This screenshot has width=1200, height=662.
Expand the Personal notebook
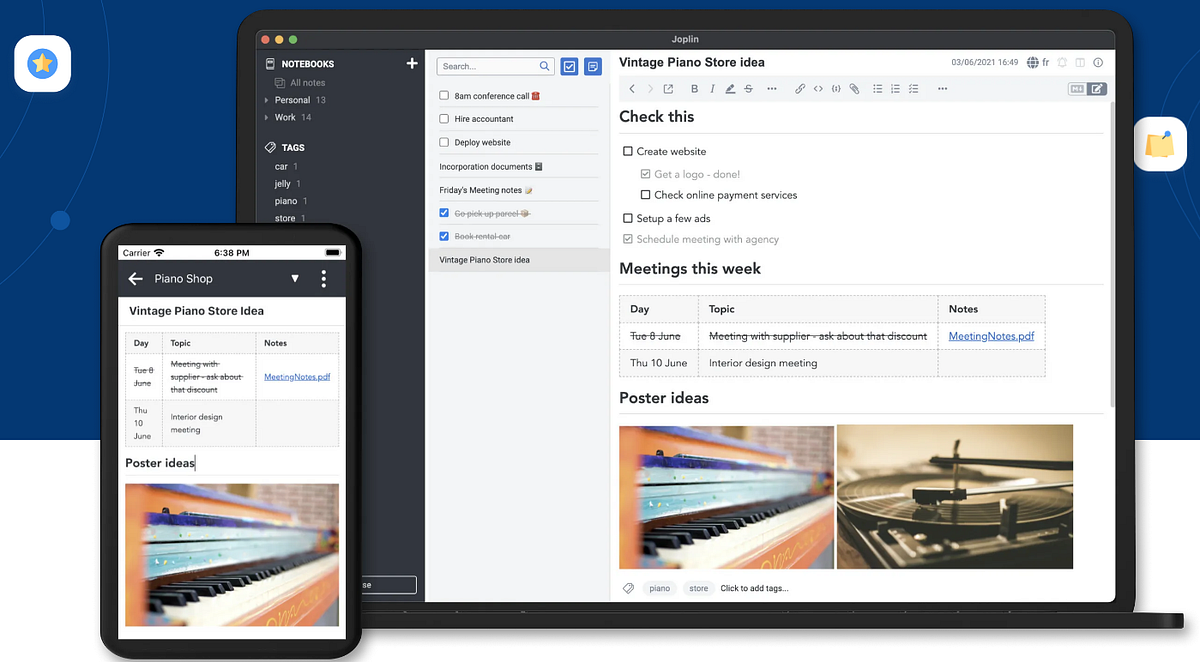265,99
